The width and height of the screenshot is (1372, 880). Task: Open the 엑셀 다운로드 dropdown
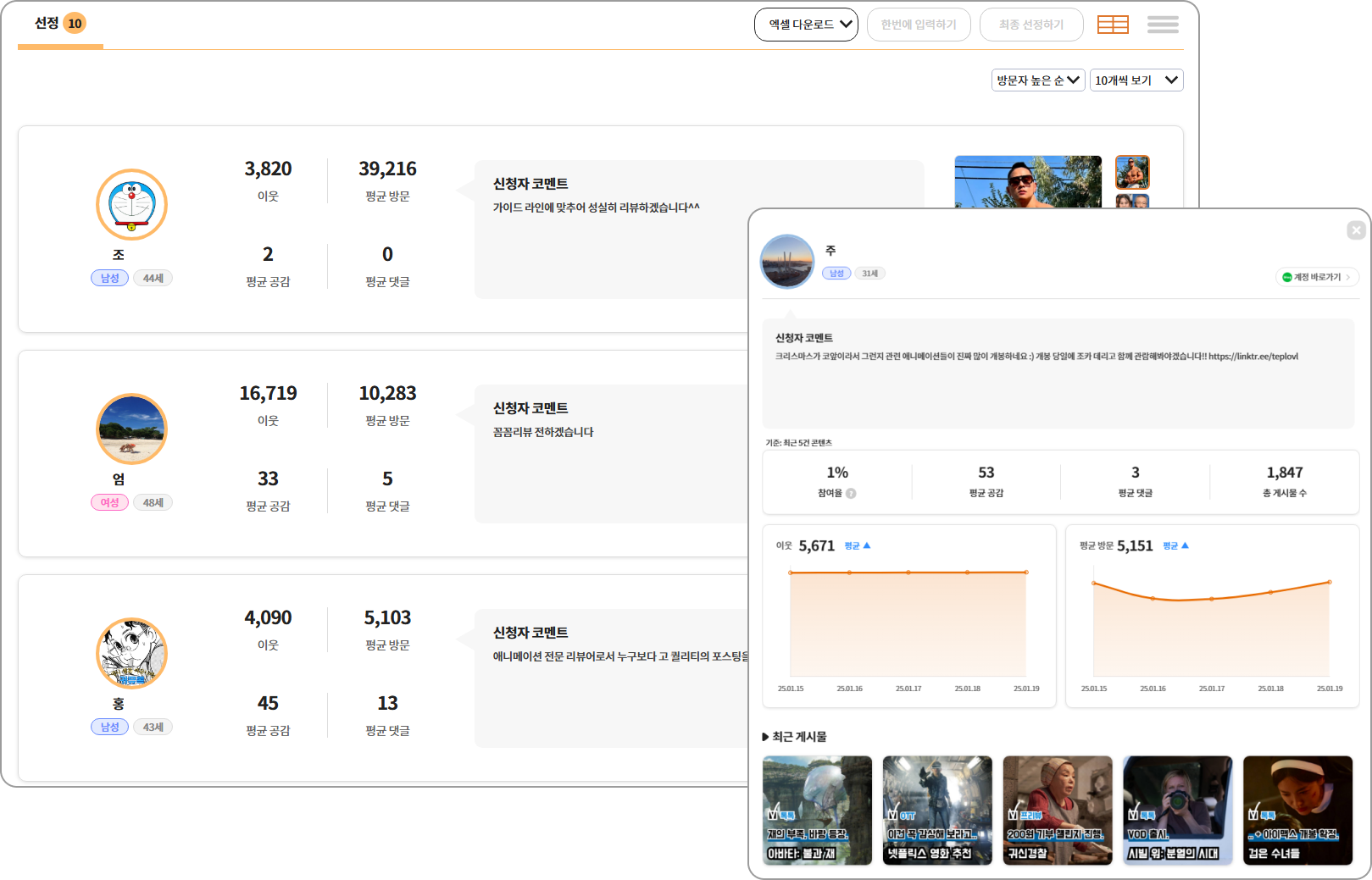806,25
